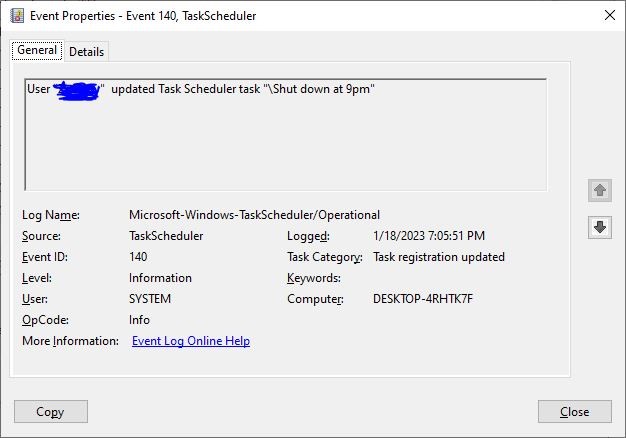Click the OpCode field label
The width and height of the screenshot is (626, 438).
point(45,320)
